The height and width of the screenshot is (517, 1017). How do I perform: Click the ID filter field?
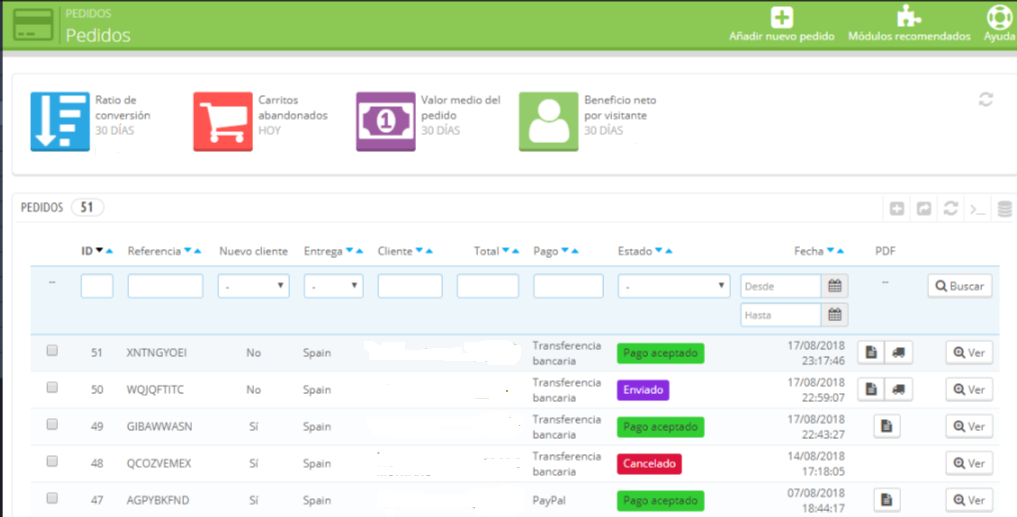[x=97, y=286]
